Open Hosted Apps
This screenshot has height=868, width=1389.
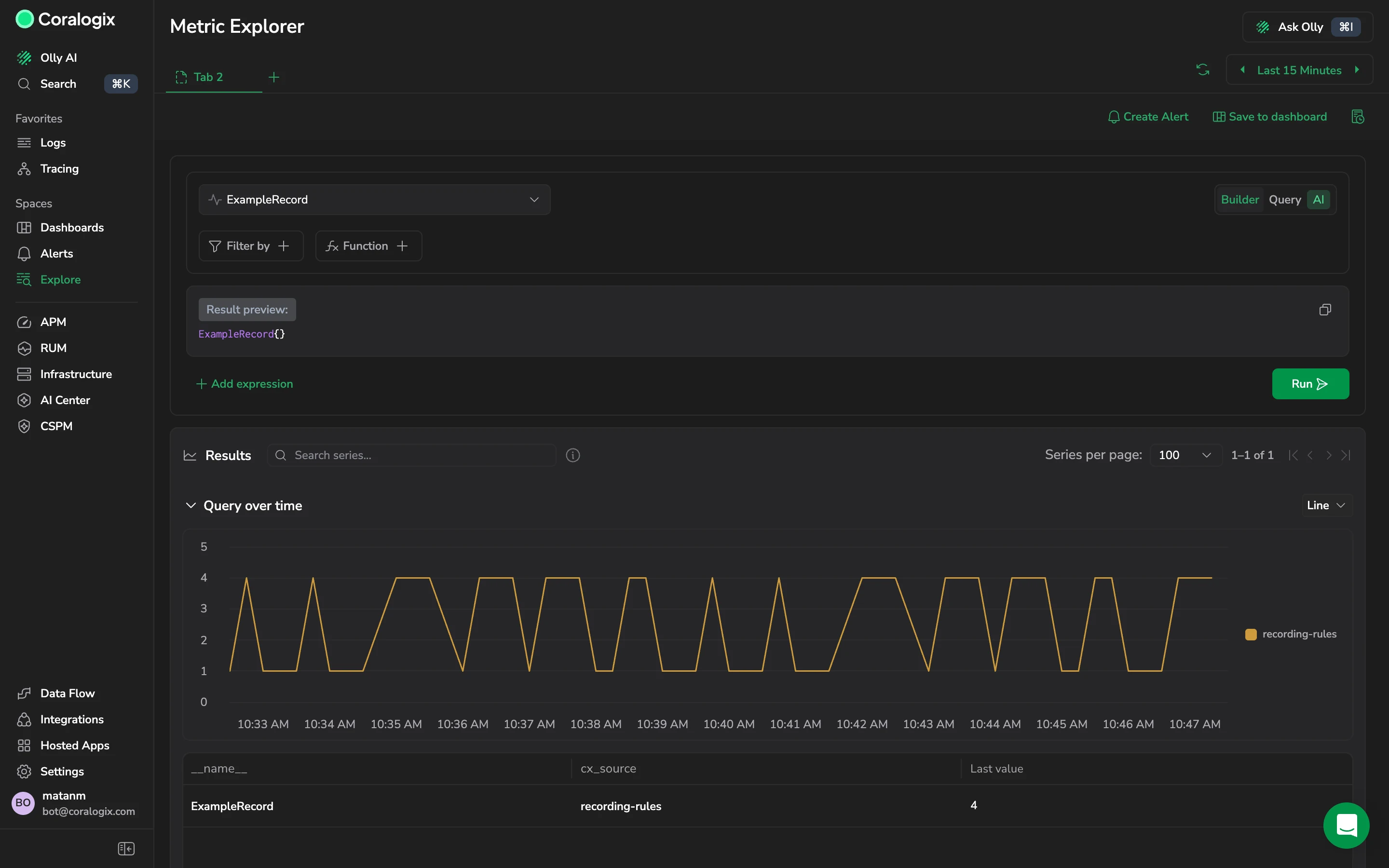[x=75, y=745]
